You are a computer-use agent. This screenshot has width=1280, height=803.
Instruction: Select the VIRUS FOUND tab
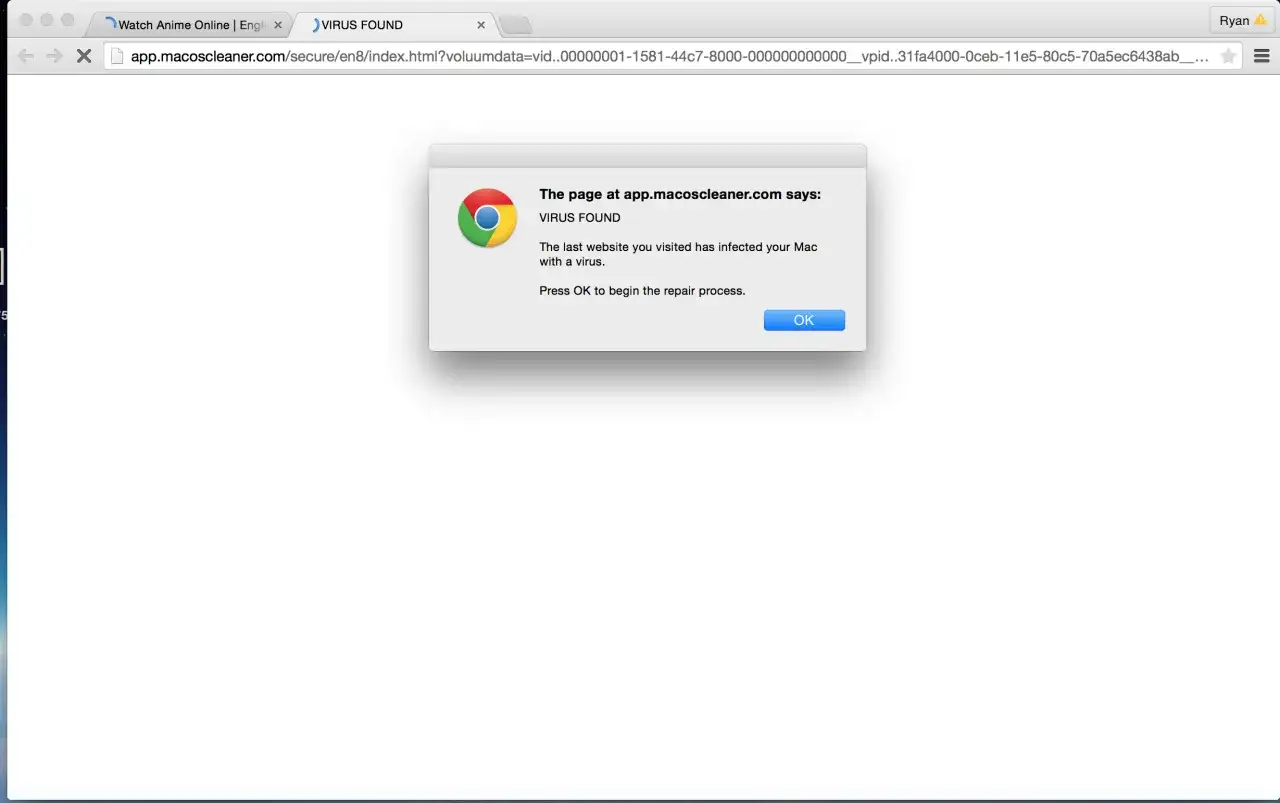coord(396,25)
